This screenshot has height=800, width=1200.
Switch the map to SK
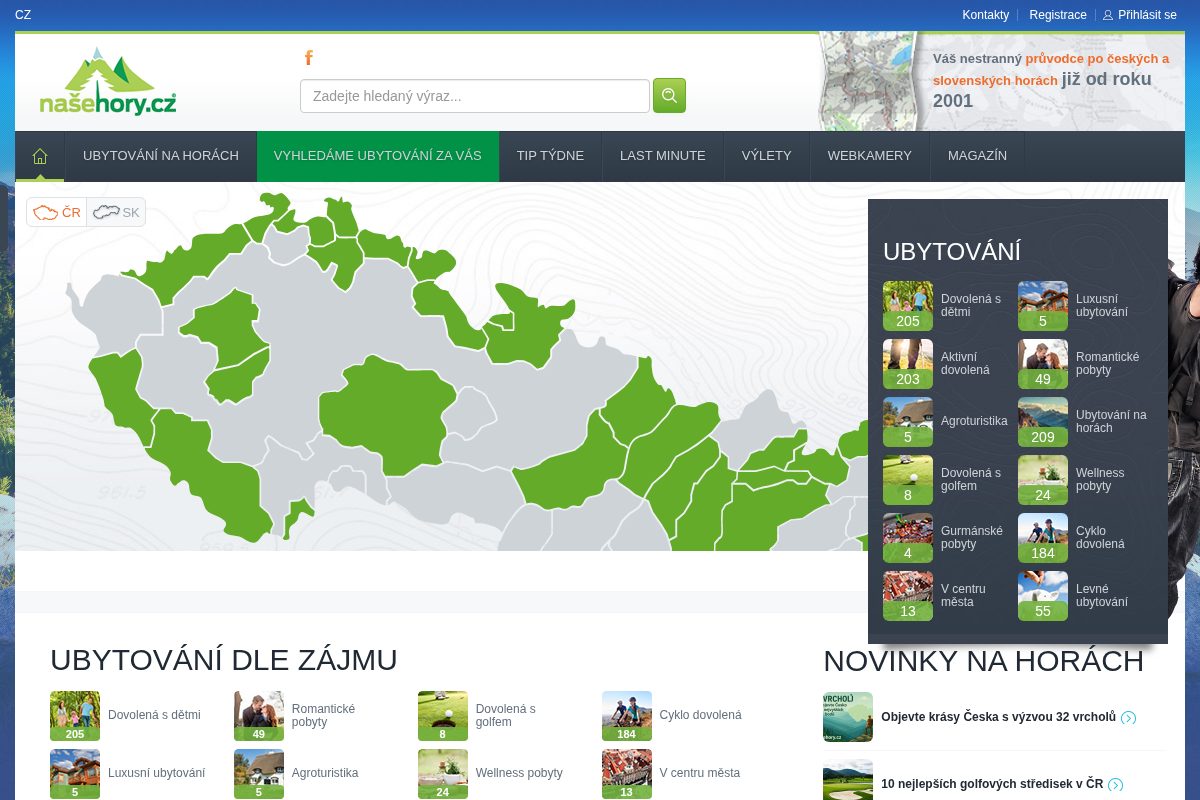[116, 212]
